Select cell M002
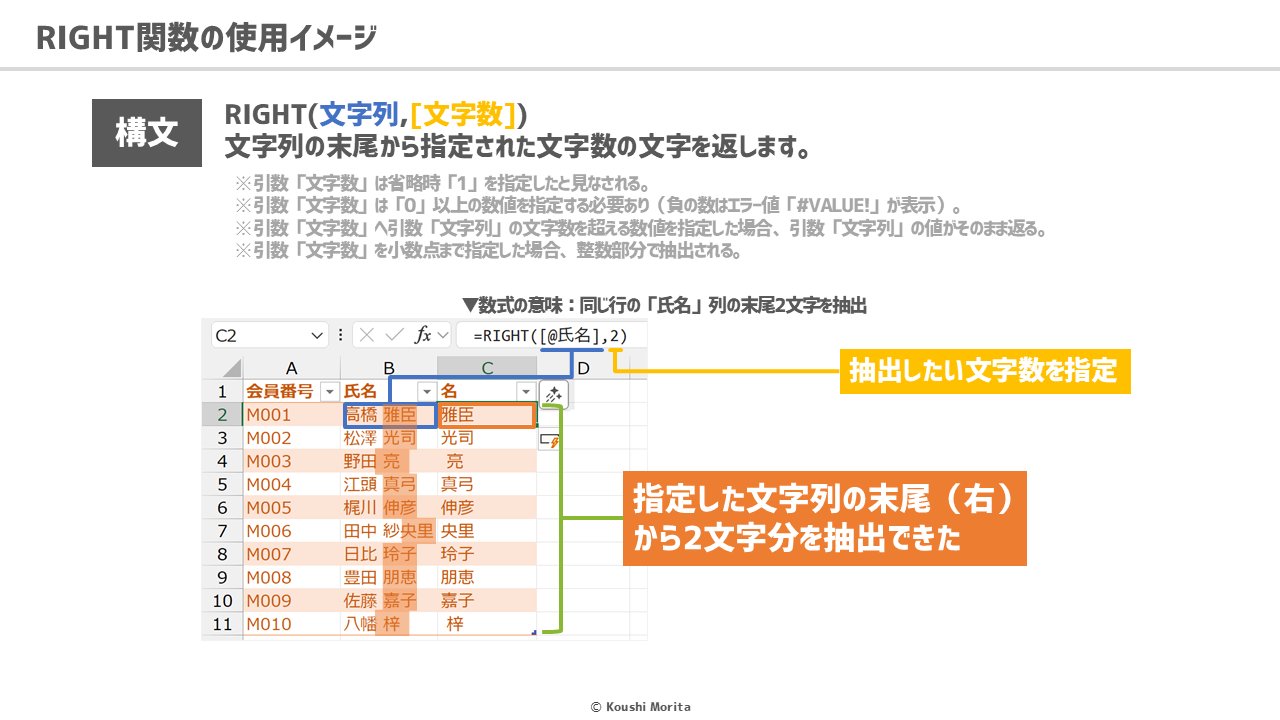Screen dimensions: 1280x720 click(291, 438)
